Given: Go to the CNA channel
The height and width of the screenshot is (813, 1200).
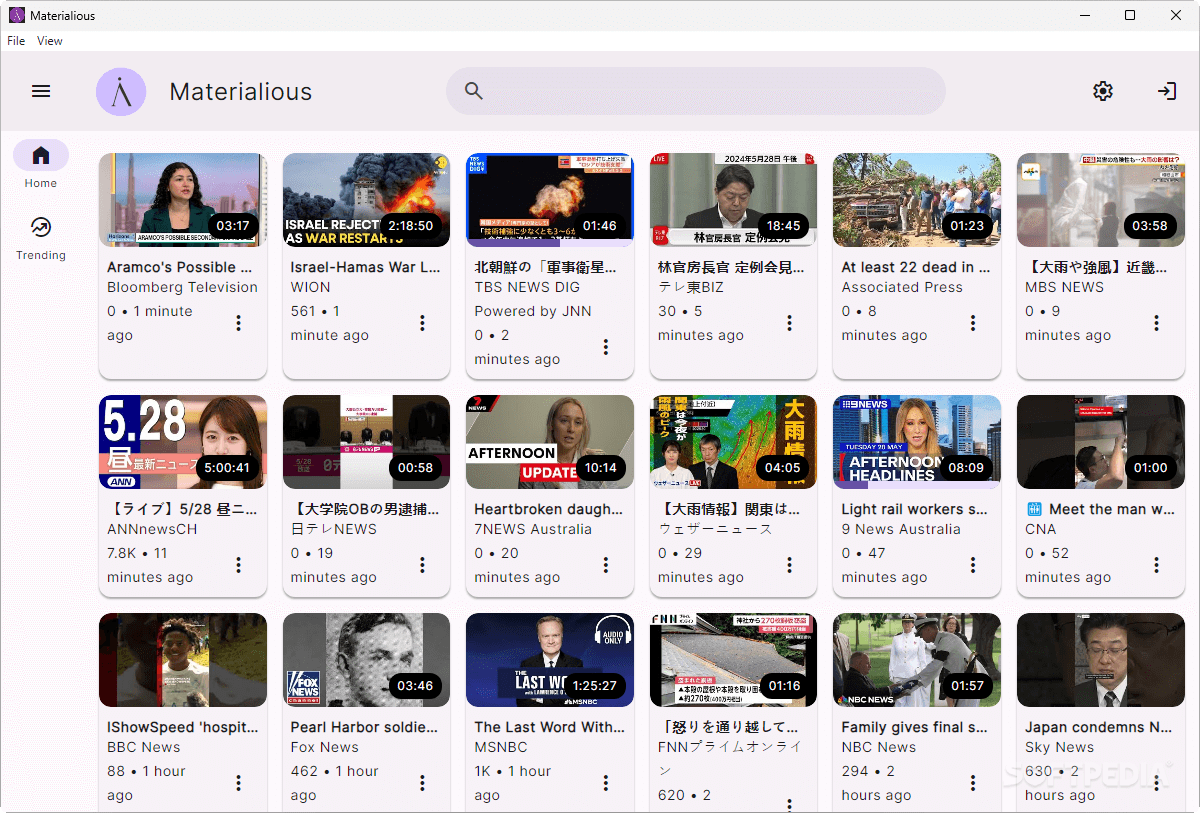Looking at the screenshot, I should tap(1041, 529).
